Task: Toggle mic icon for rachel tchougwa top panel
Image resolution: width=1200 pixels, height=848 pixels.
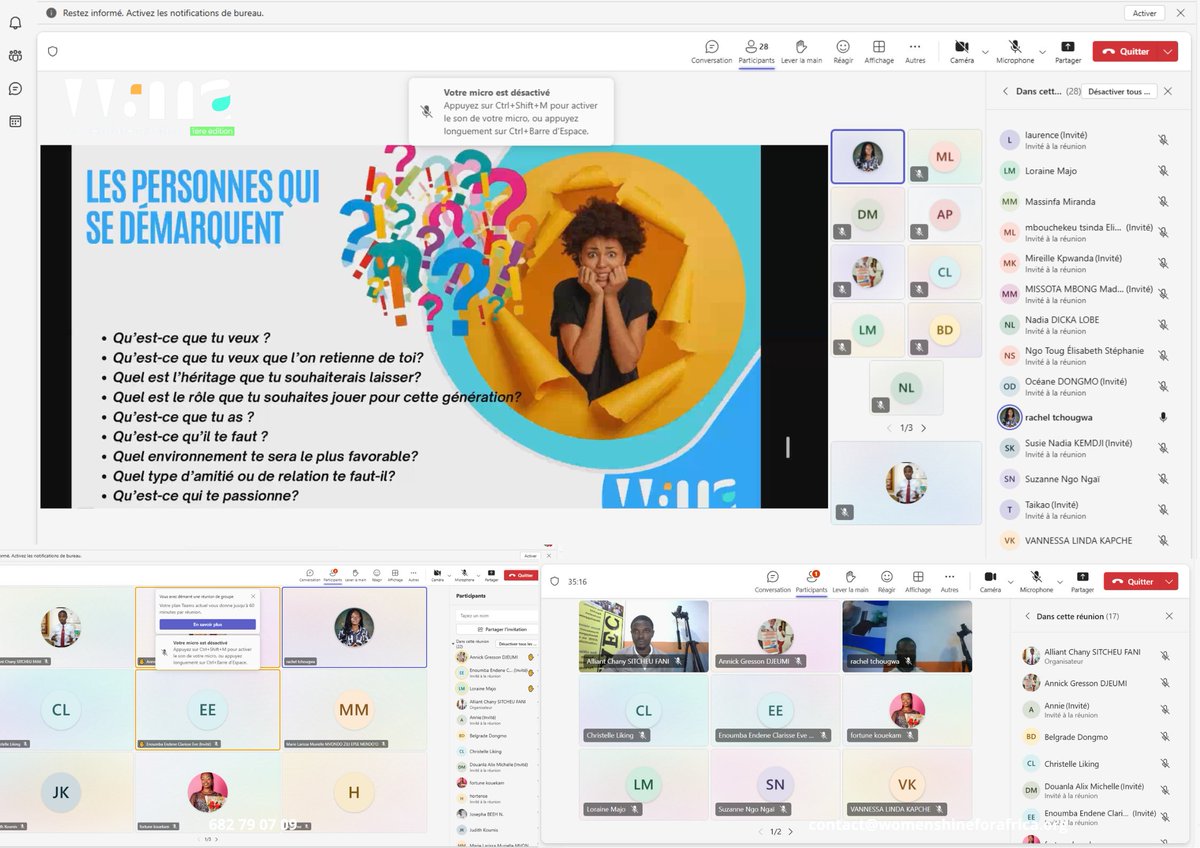Action: click(x=1163, y=417)
